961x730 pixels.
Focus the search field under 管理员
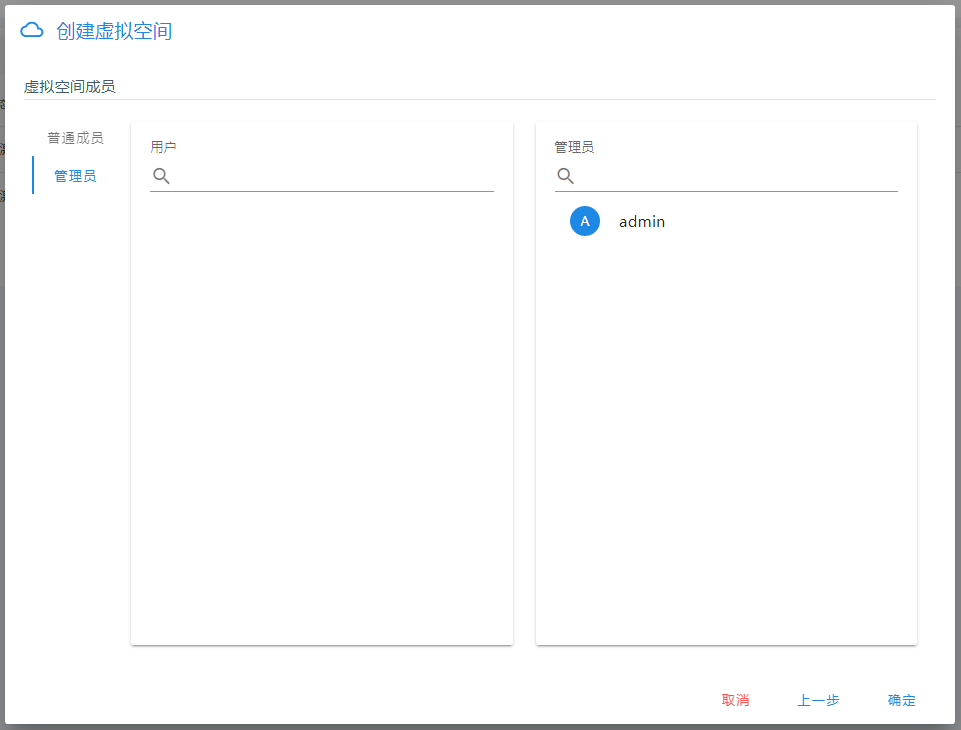pos(738,177)
